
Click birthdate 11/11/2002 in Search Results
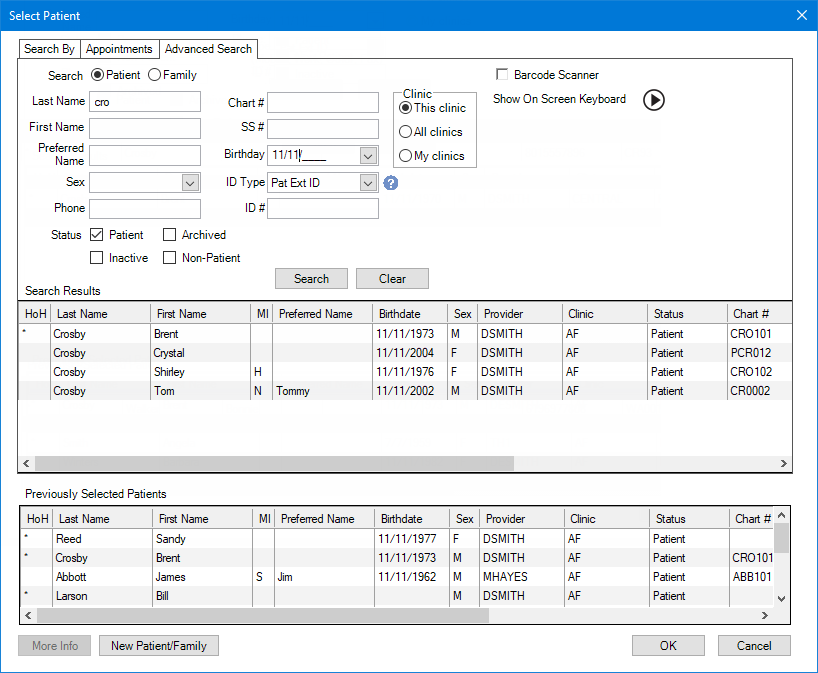pyautogui.click(x=405, y=391)
